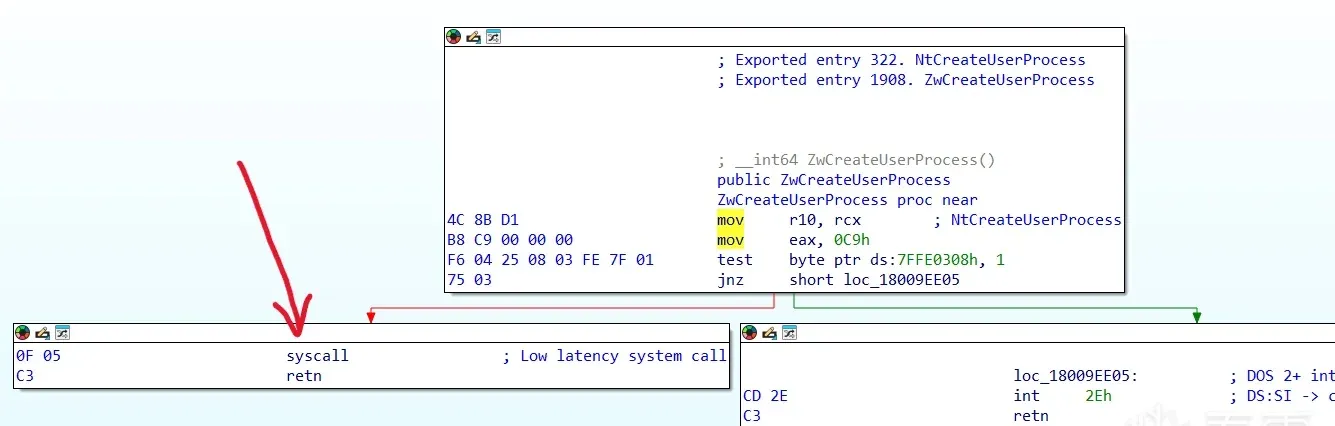Image resolution: width=1335 pixels, height=426 pixels.
Task: Click the r10, rcx operands
Action: tap(825, 220)
